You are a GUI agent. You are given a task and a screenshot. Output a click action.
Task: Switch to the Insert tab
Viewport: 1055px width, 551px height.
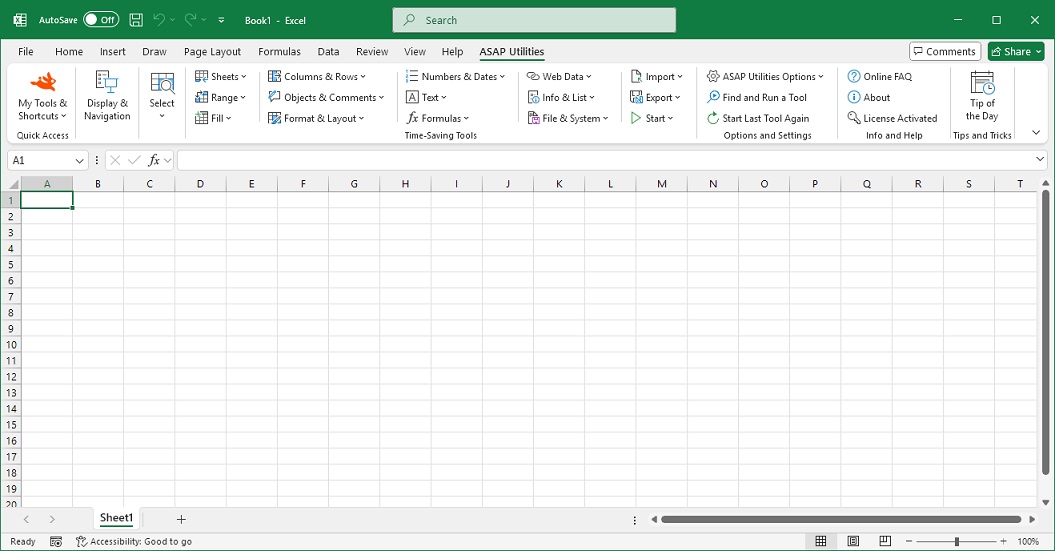pos(112,52)
